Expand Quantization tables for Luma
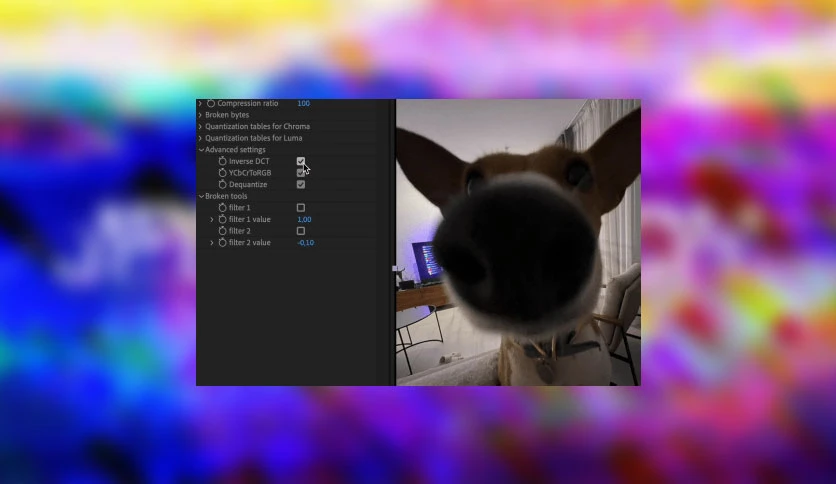 (x=200, y=138)
